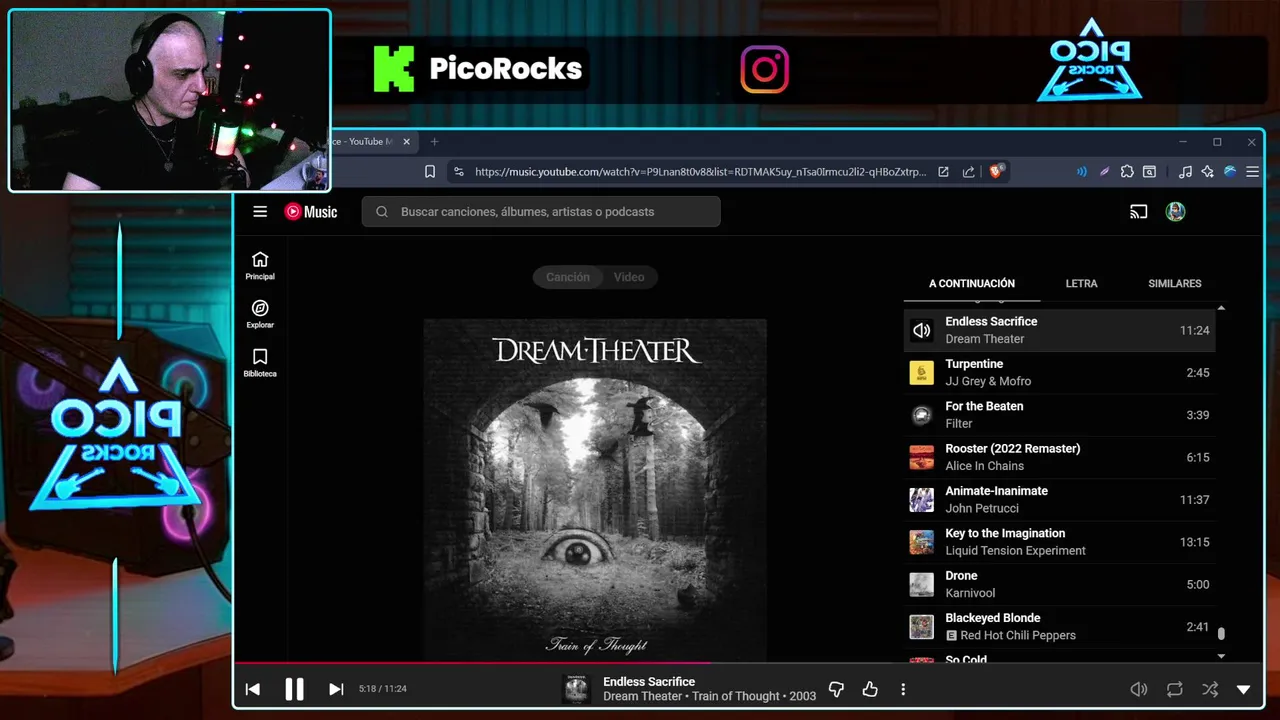
Task: Click the YouTube Music logo
Action: [311, 211]
